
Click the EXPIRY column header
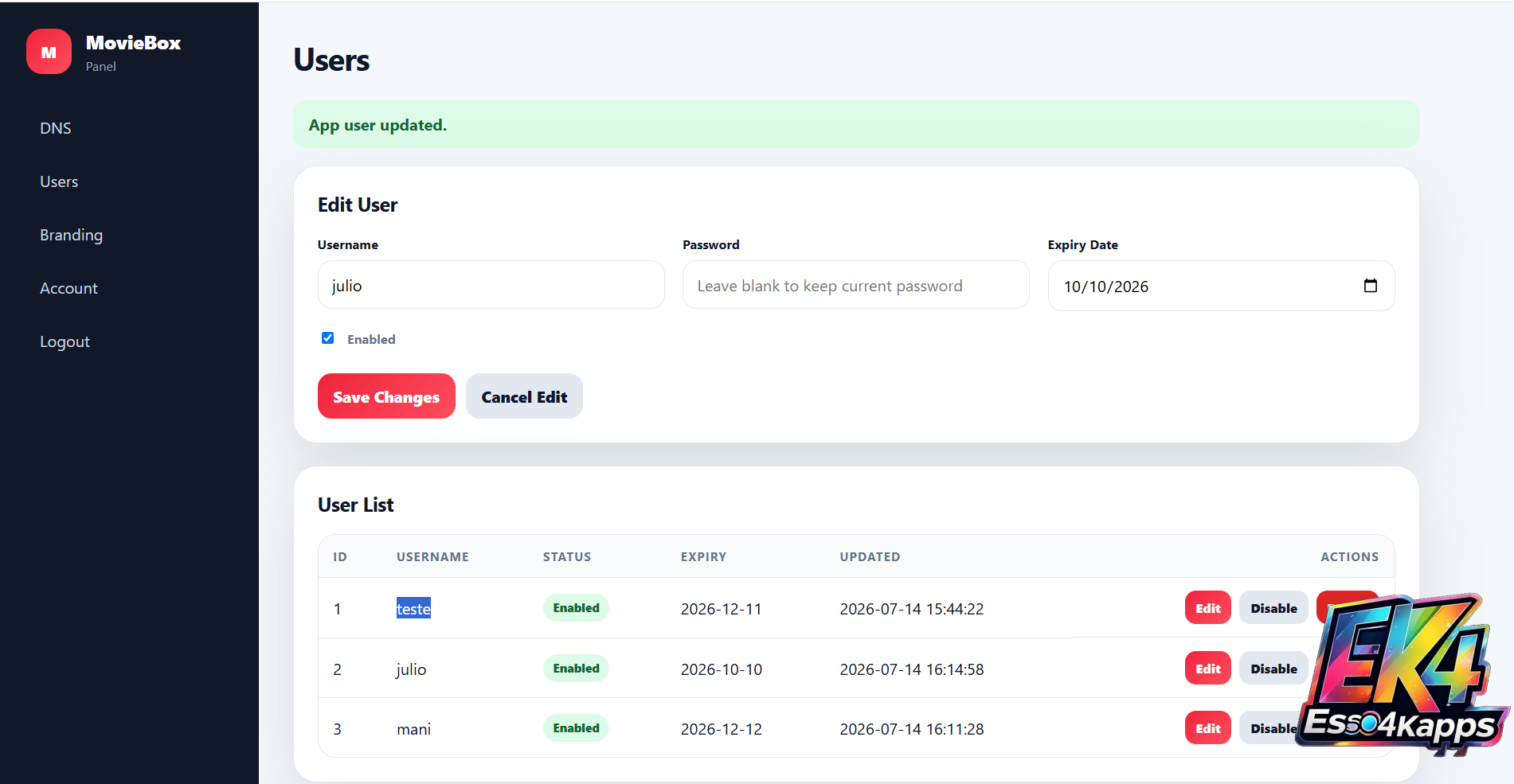point(703,556)
